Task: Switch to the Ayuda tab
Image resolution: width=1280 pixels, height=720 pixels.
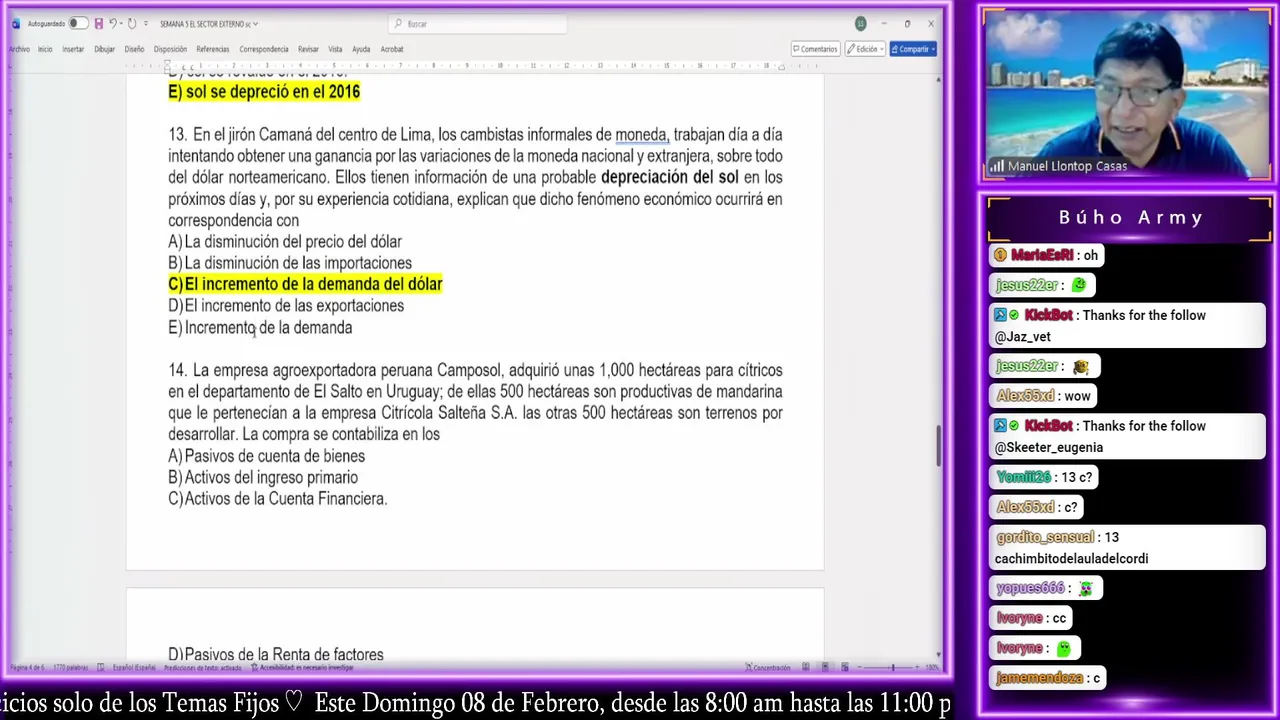Action: (x=361, y=49)
